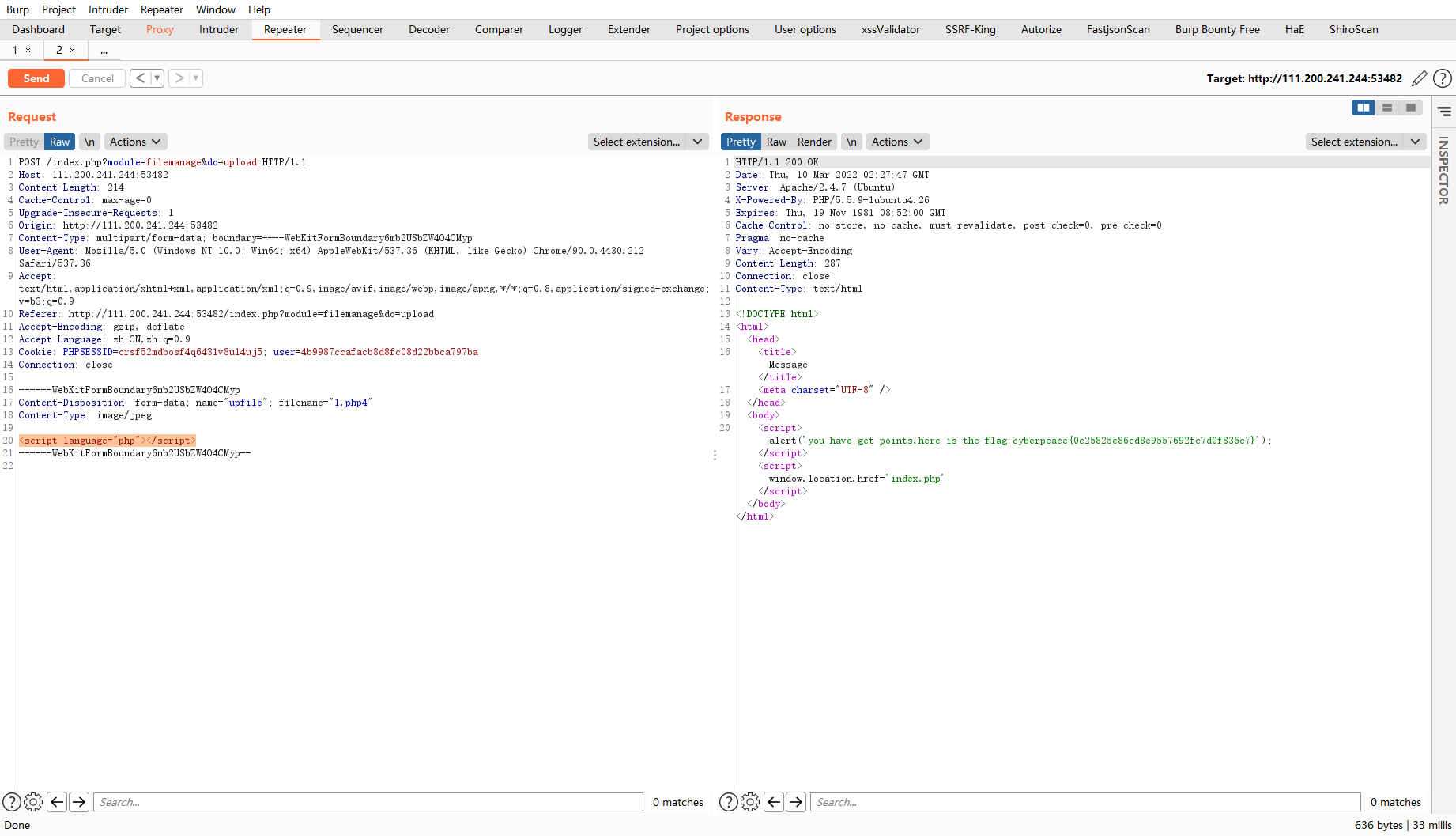Image resolution: width=1456 pixels, height=836 pixels.
Task: Switch to the Dashboard tab
Action: [x=39, y=29]
